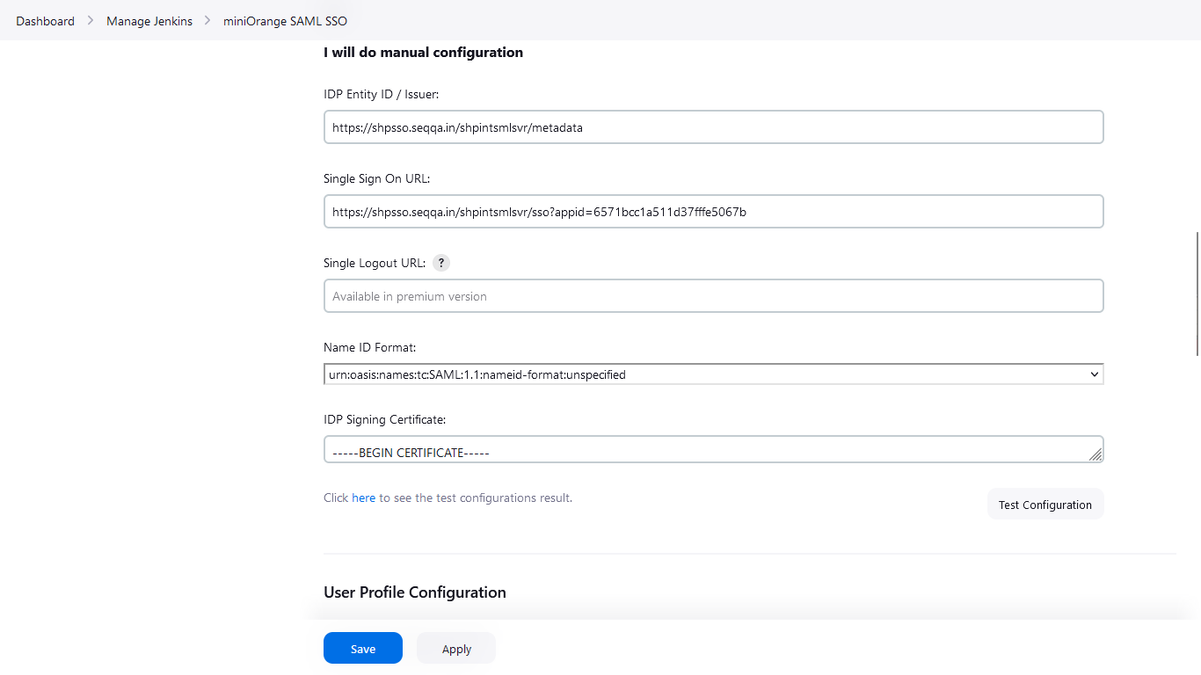The width and height of the screenshot is (1201, 675).
Task: Select the 'User Profile Configuration' heading
Action: click(415, 592)
